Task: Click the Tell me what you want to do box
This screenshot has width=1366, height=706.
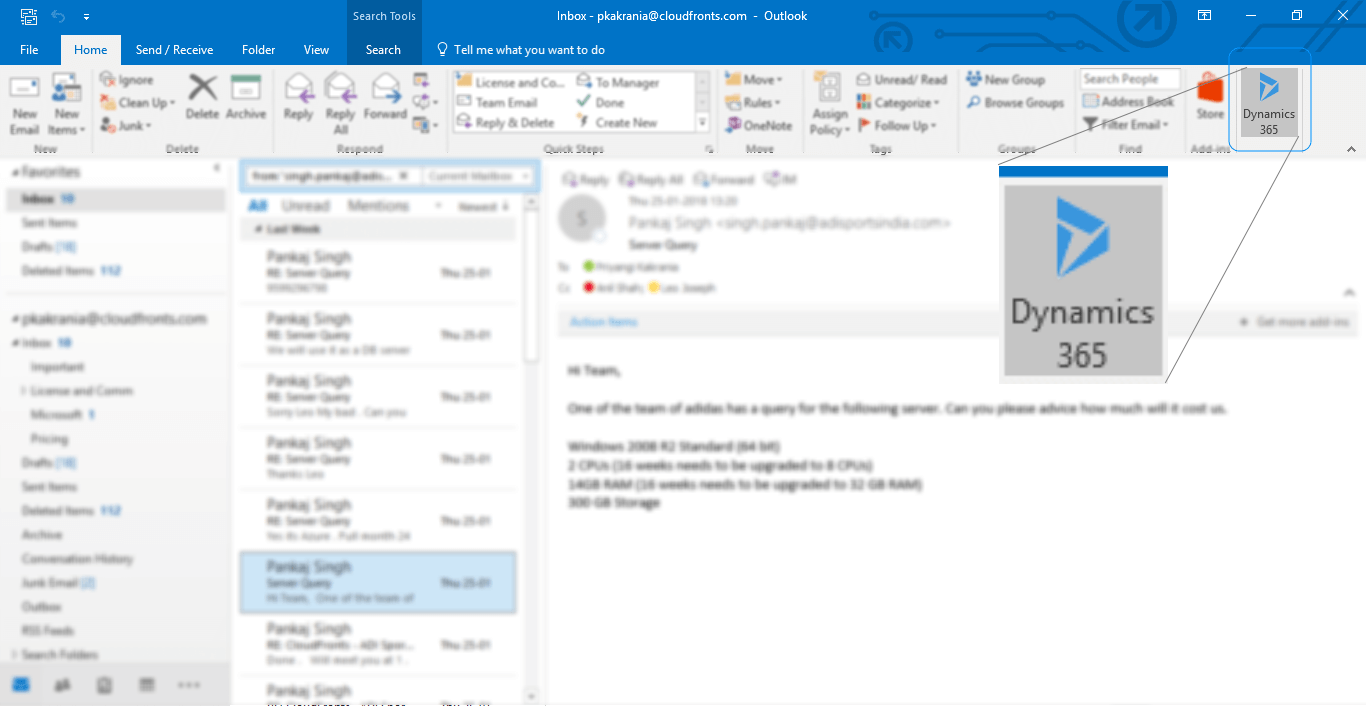Action: coord(520,50)
